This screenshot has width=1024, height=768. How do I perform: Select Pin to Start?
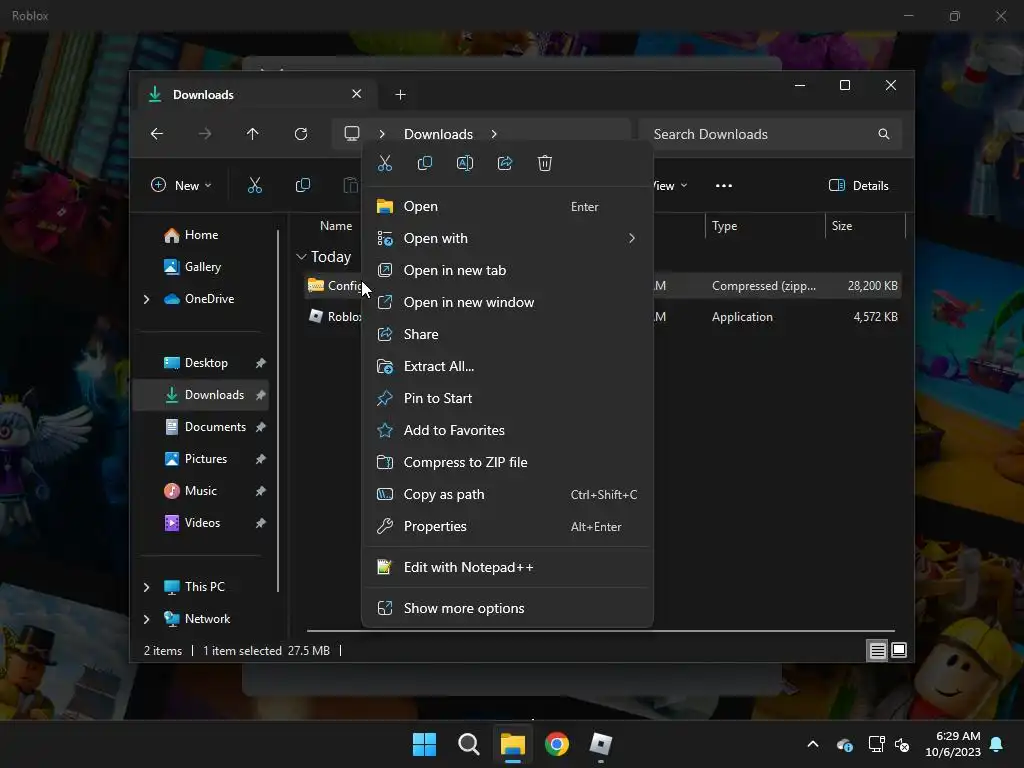(x=507, y=398)
